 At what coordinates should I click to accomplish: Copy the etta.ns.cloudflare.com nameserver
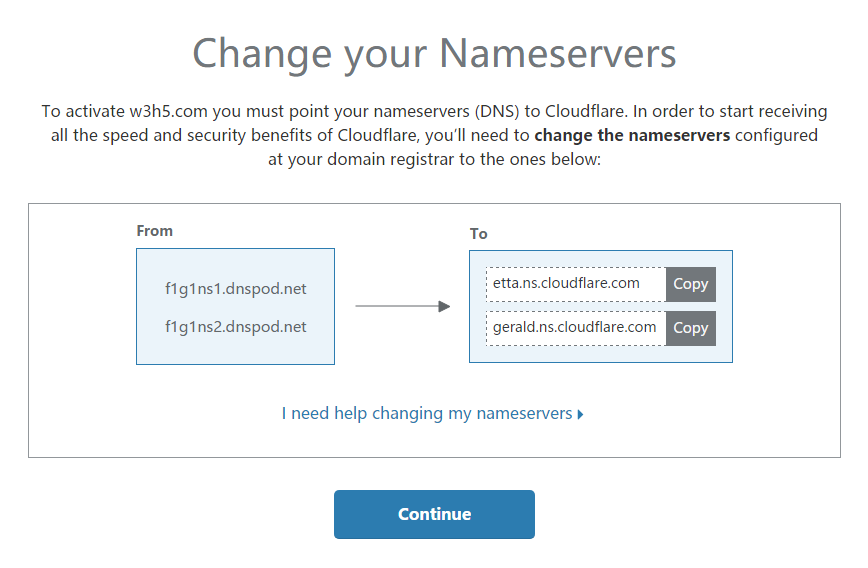point(690,284)
